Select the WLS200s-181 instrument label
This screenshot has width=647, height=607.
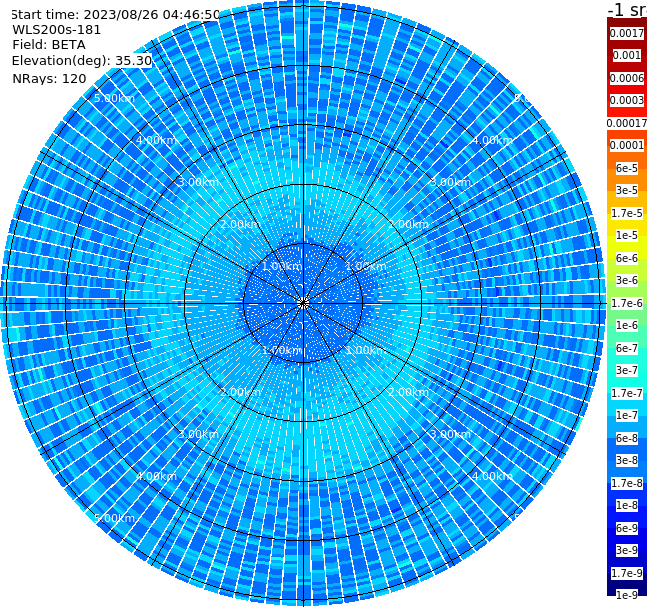coord(57,30)
